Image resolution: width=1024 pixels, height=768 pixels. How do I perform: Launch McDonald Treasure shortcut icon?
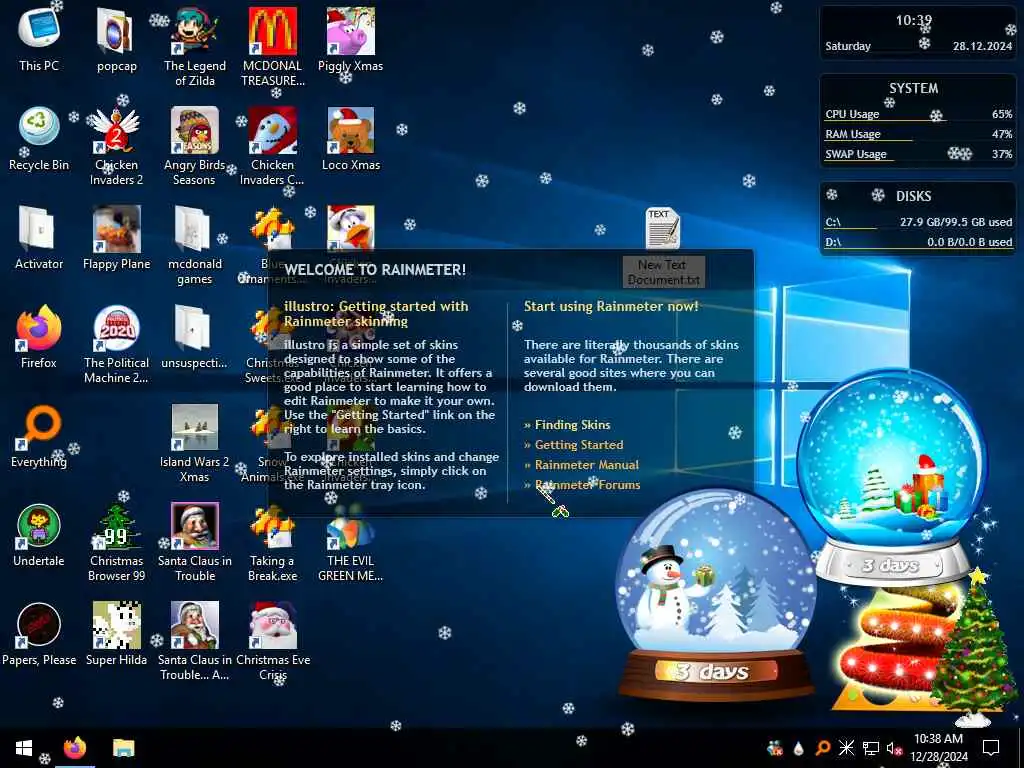272,46
